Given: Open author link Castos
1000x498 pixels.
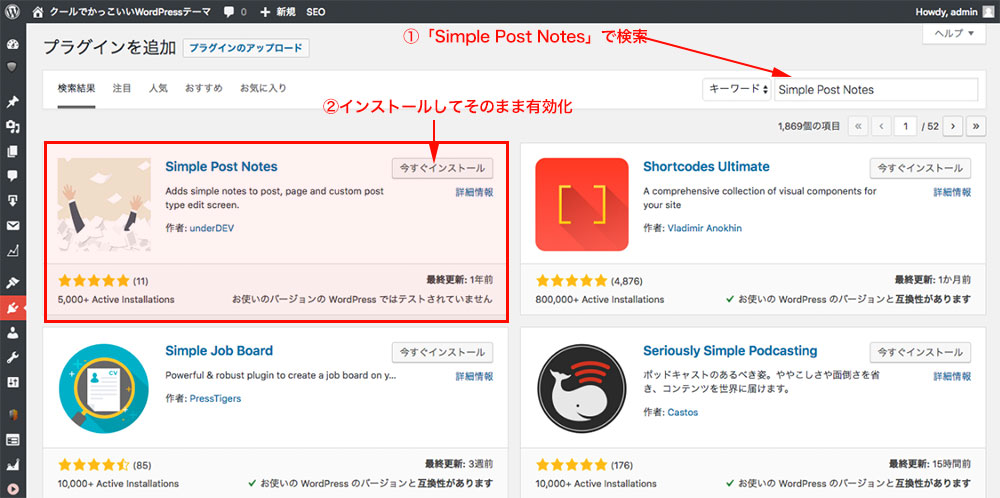Looking at the screenshot, I should pyautogui.click(x=682, y=413).
